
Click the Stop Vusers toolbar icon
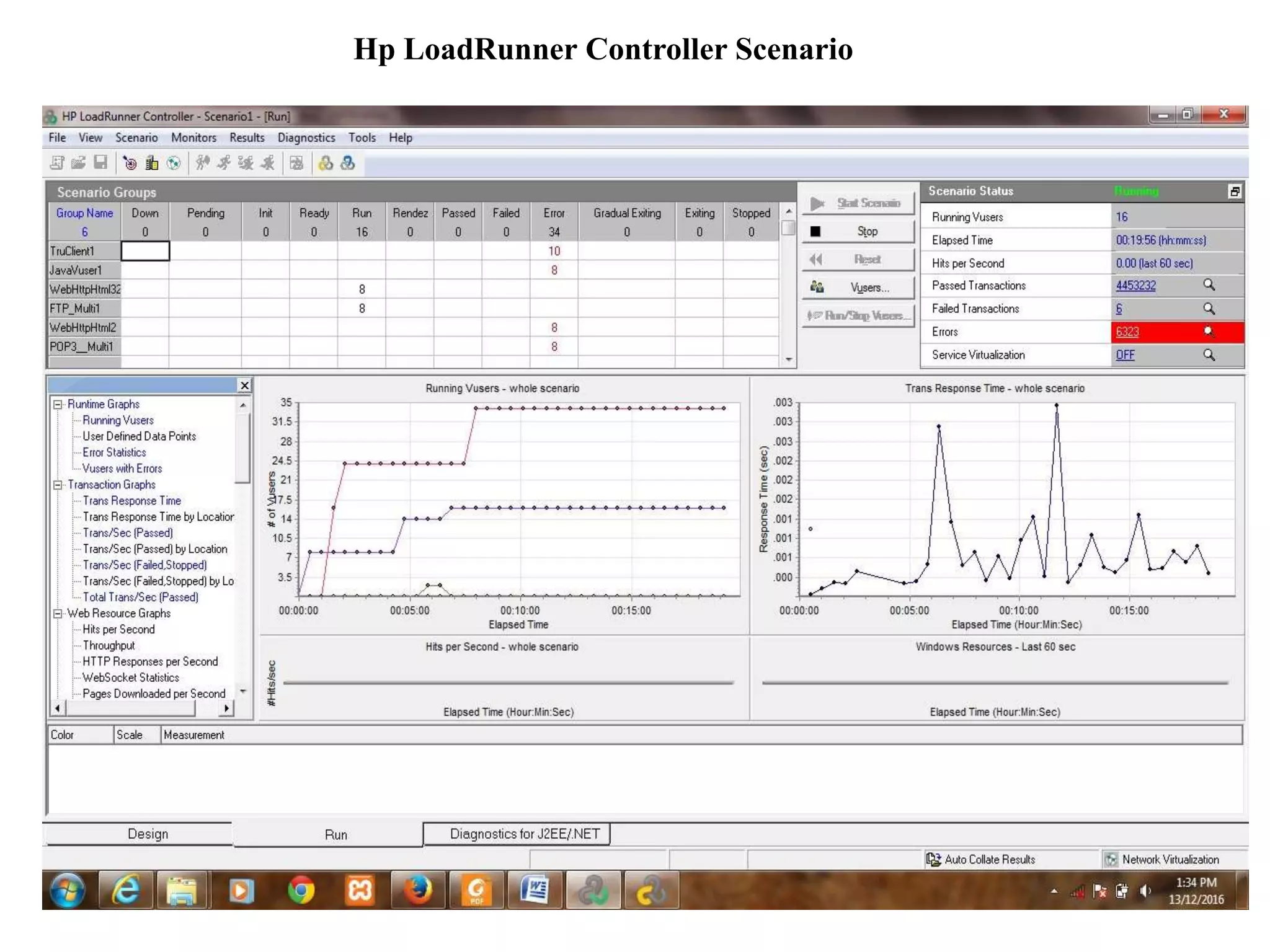click(x=267, y=163)
